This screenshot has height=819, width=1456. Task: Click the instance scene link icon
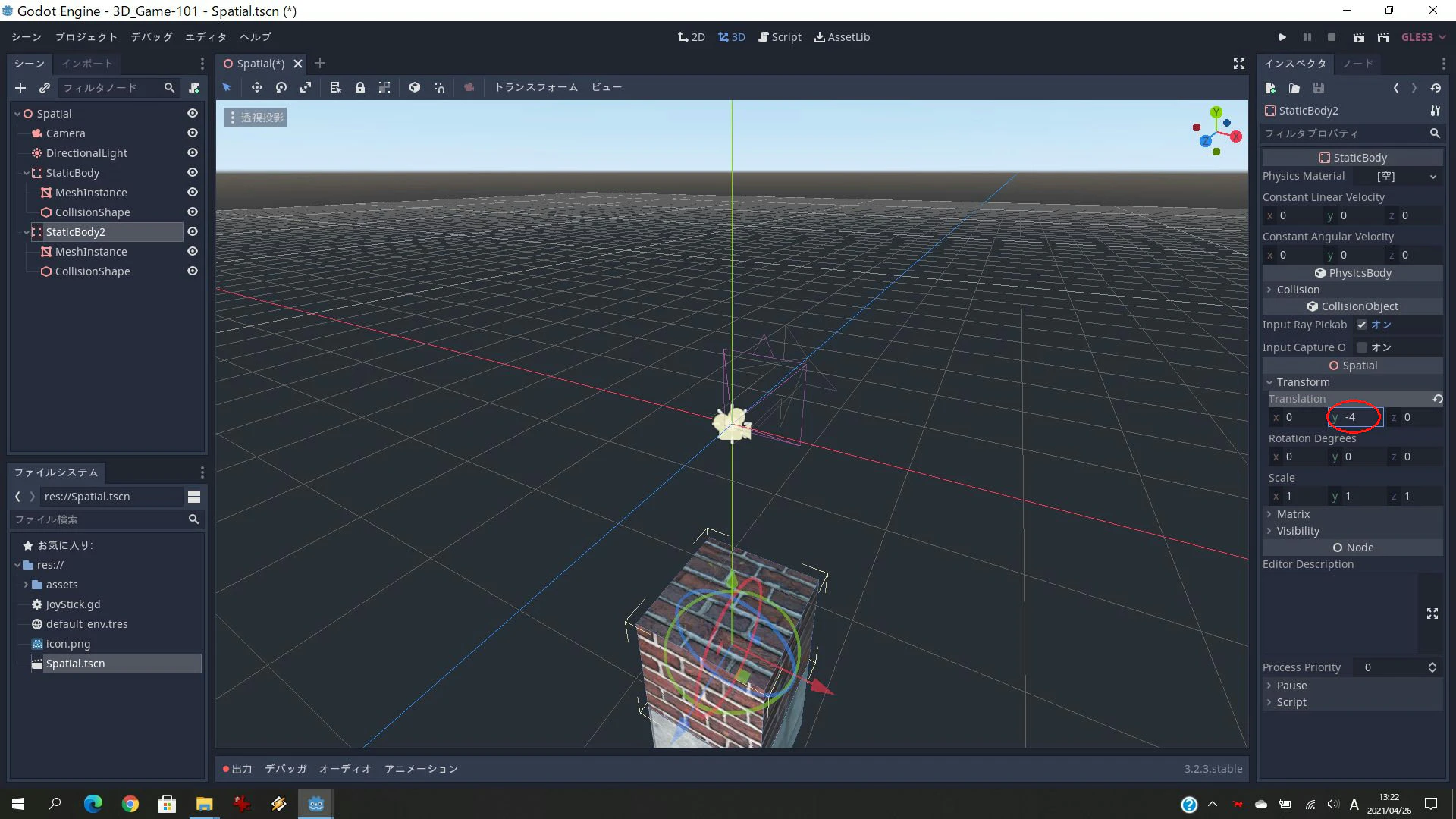(45, 88)
